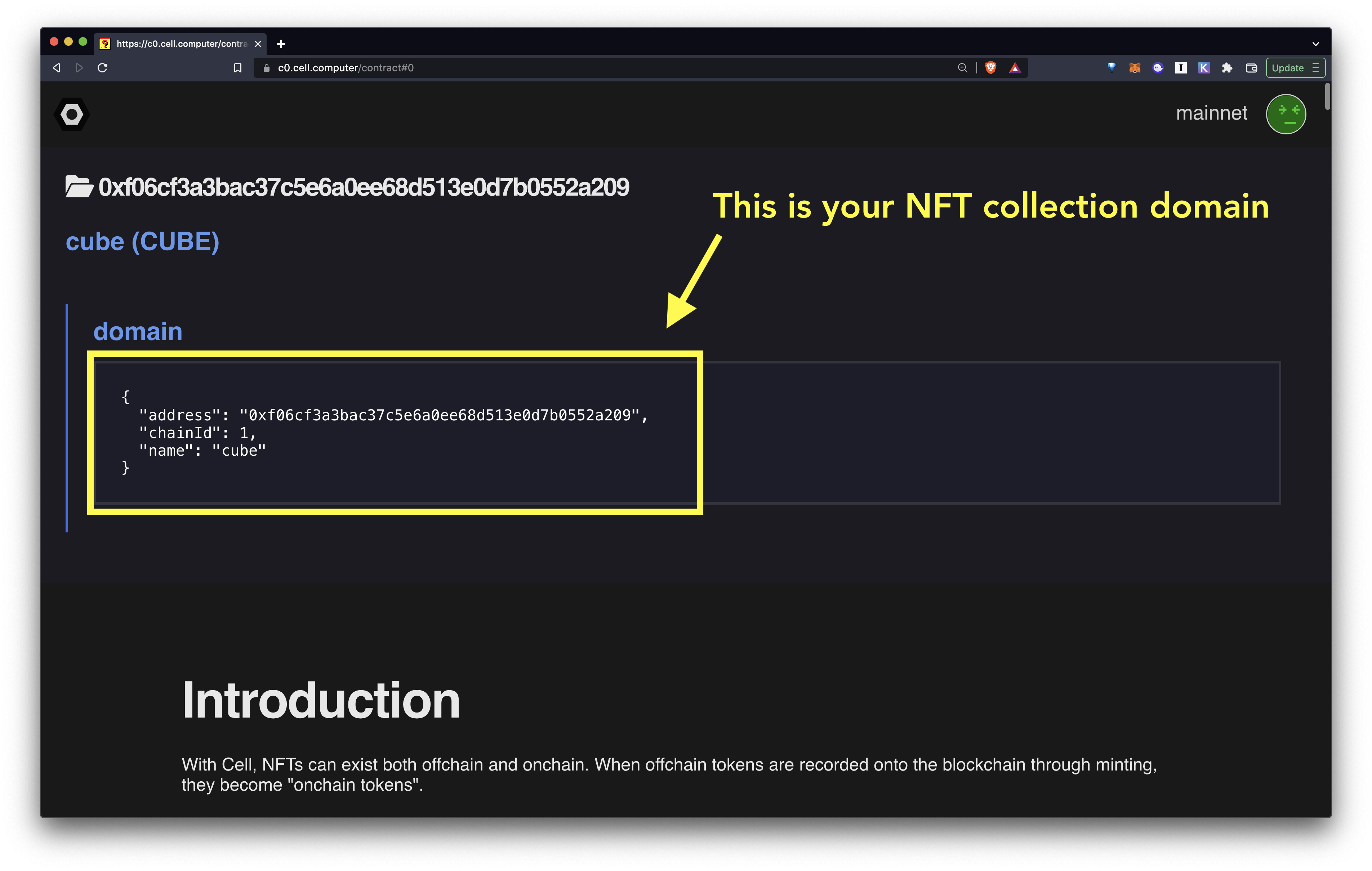1372x871 pixels.
Task: Click the green account avatar
Action: pos(1286,114)
